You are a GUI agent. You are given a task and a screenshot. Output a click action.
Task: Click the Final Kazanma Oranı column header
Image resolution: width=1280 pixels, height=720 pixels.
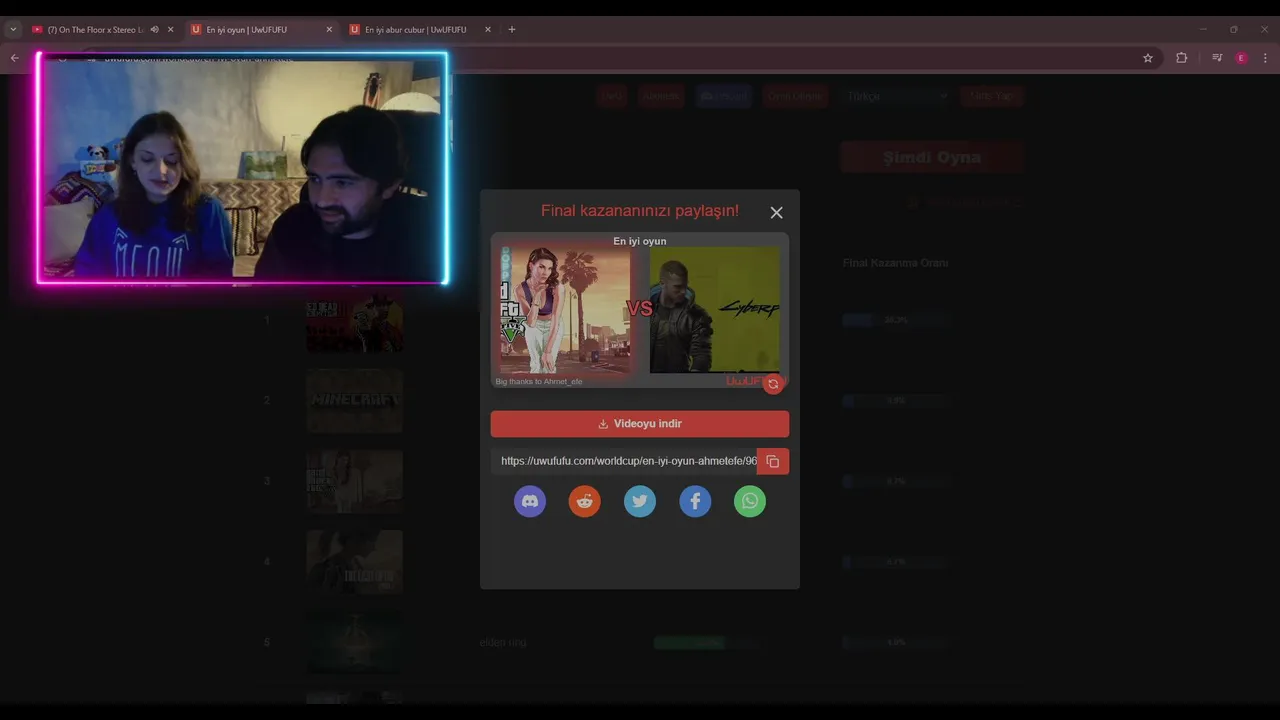[x=896, y=263]
